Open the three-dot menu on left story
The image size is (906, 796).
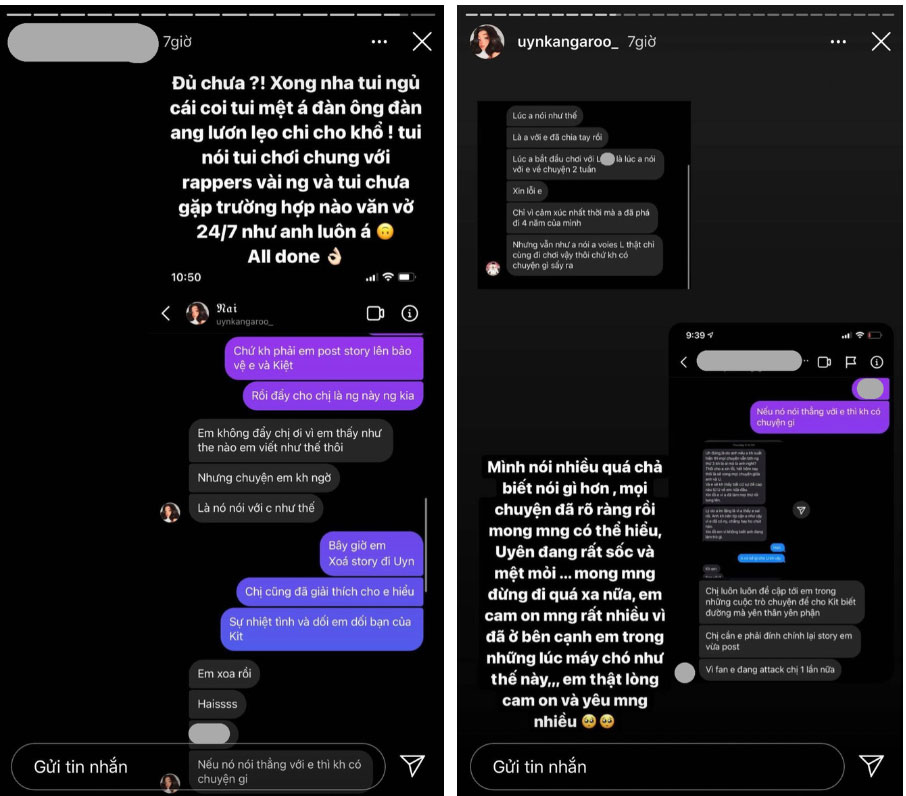pos(379,42)
